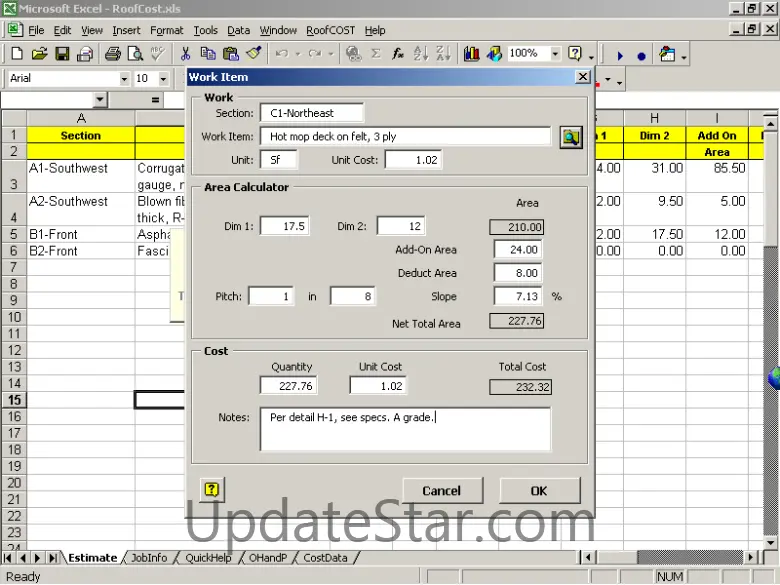The height and width of the screenshot is (585, 780).
Task: Select the A1-Southwest cell
Action: click(x=81, y=176)
